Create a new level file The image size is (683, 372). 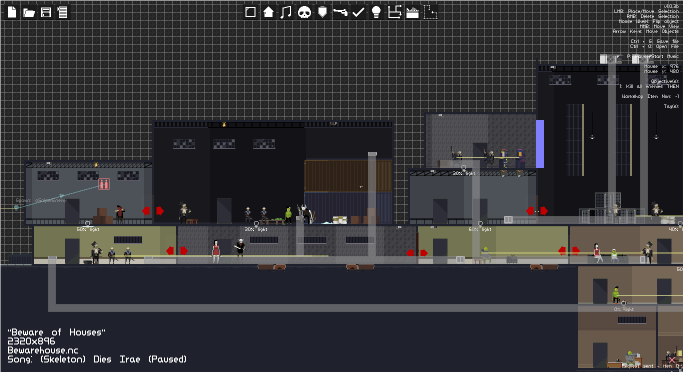pyautogui.click(x=12, y=12)
